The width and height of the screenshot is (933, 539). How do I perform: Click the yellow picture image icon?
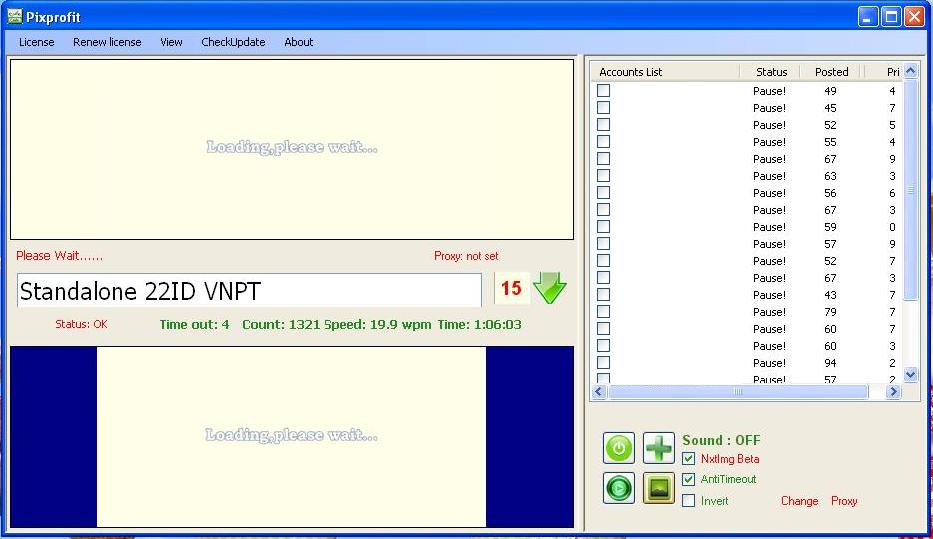coord(659,488)
